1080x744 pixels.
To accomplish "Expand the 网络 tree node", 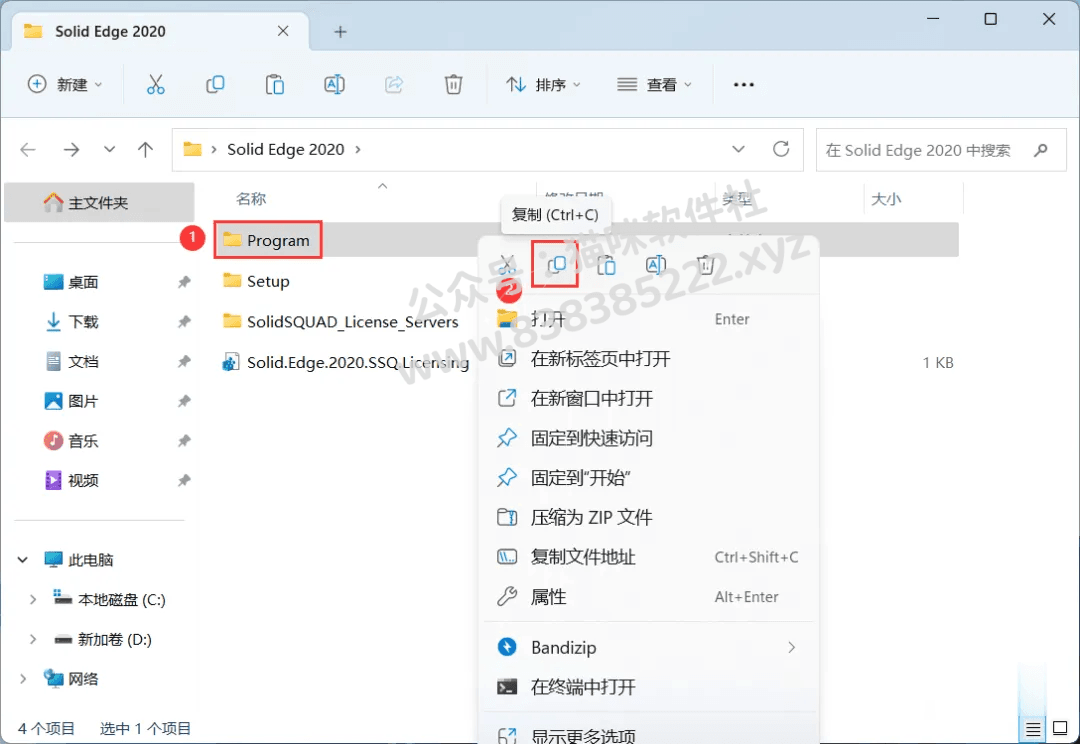I will click(x=23, y=679).
